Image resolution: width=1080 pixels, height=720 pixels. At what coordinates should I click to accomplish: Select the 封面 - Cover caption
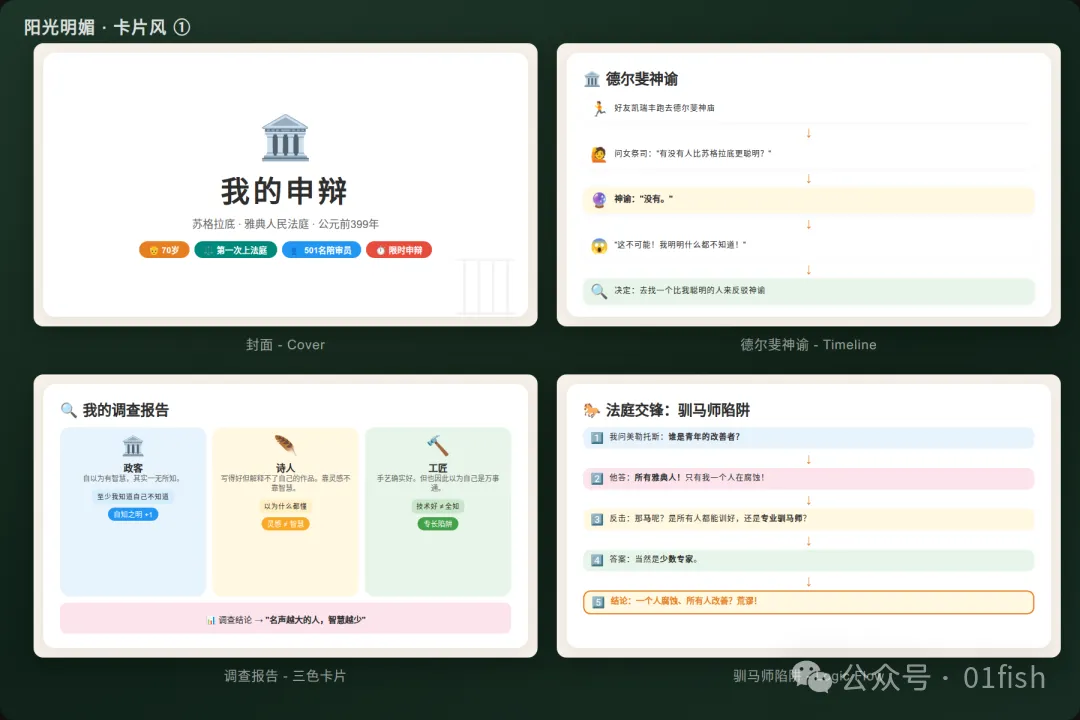tap(285, 345)
